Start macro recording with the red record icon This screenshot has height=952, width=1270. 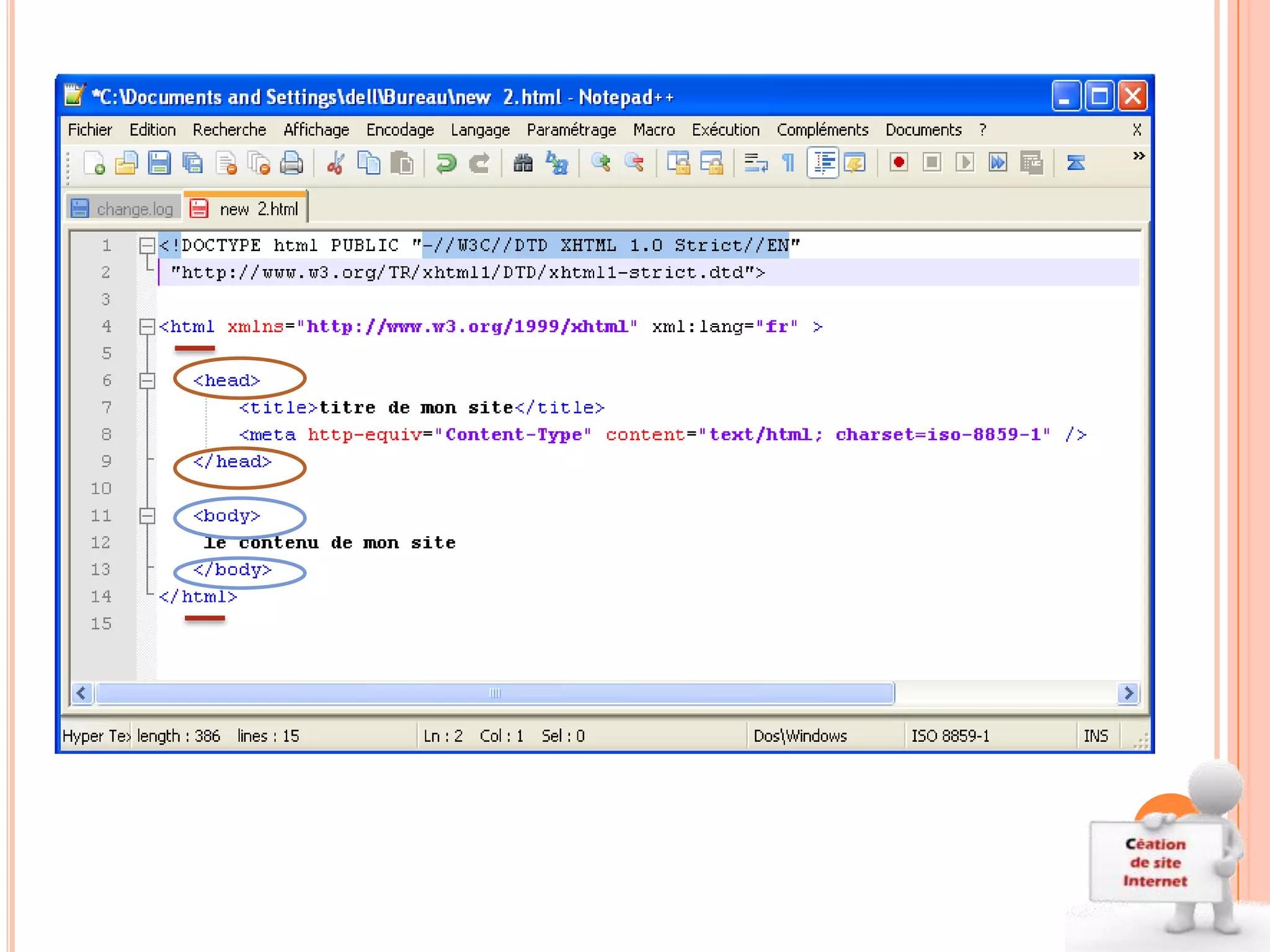[899, 163]
